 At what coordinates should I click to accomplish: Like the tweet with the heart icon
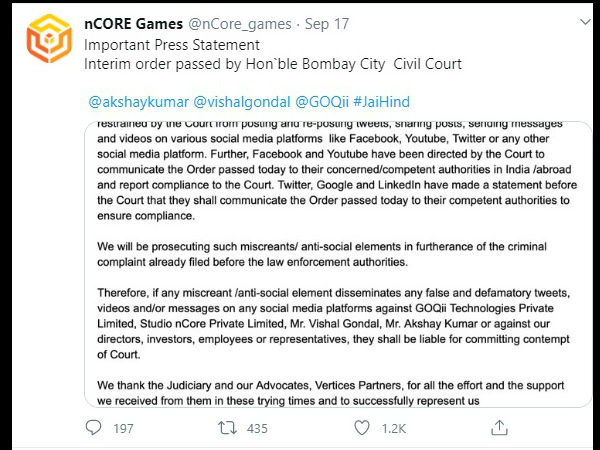[362, 428]
